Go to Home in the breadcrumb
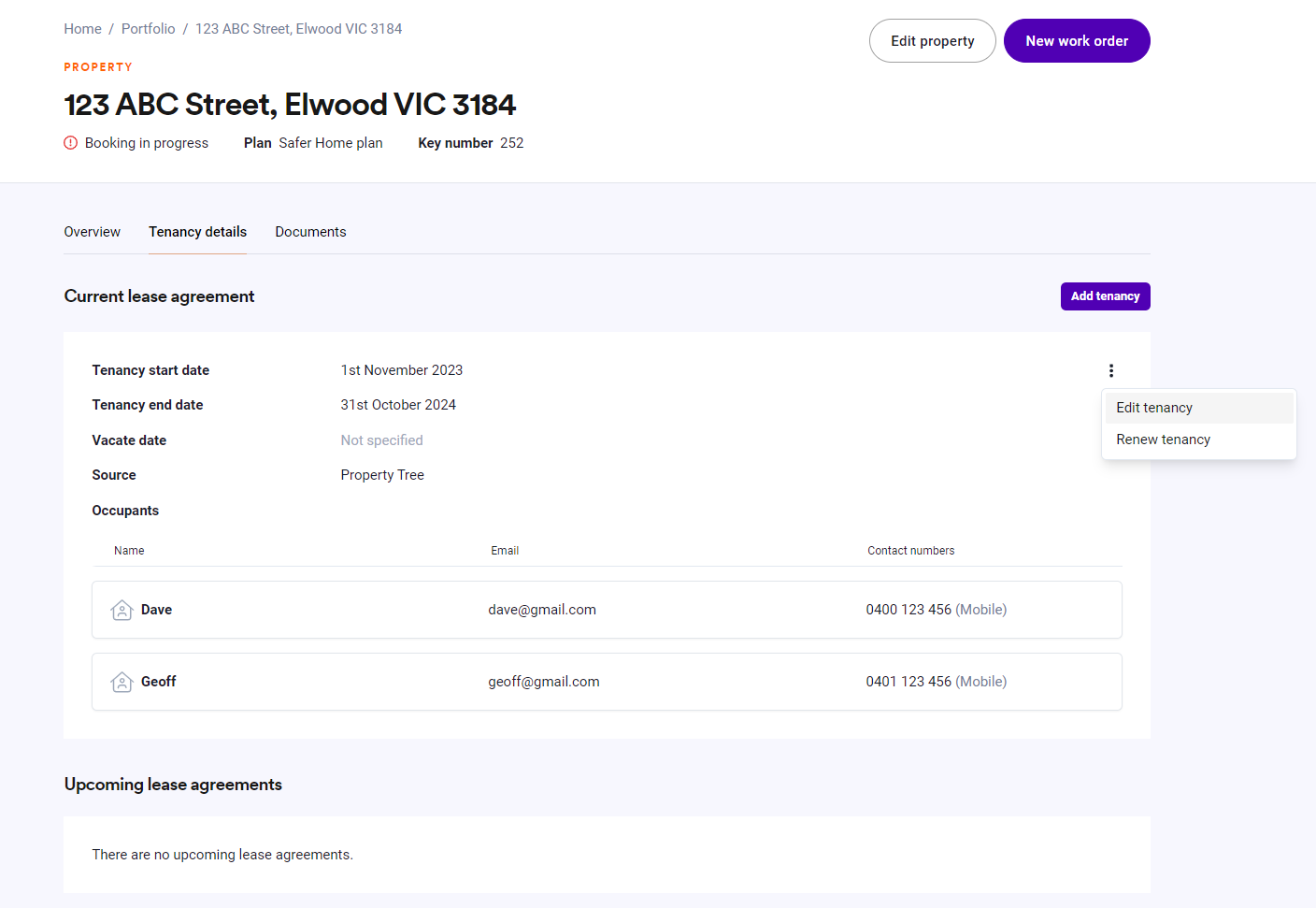Image resolution: width=1316 pixels, height=908 pixels. pyautogui.click(x=82, y=29)
